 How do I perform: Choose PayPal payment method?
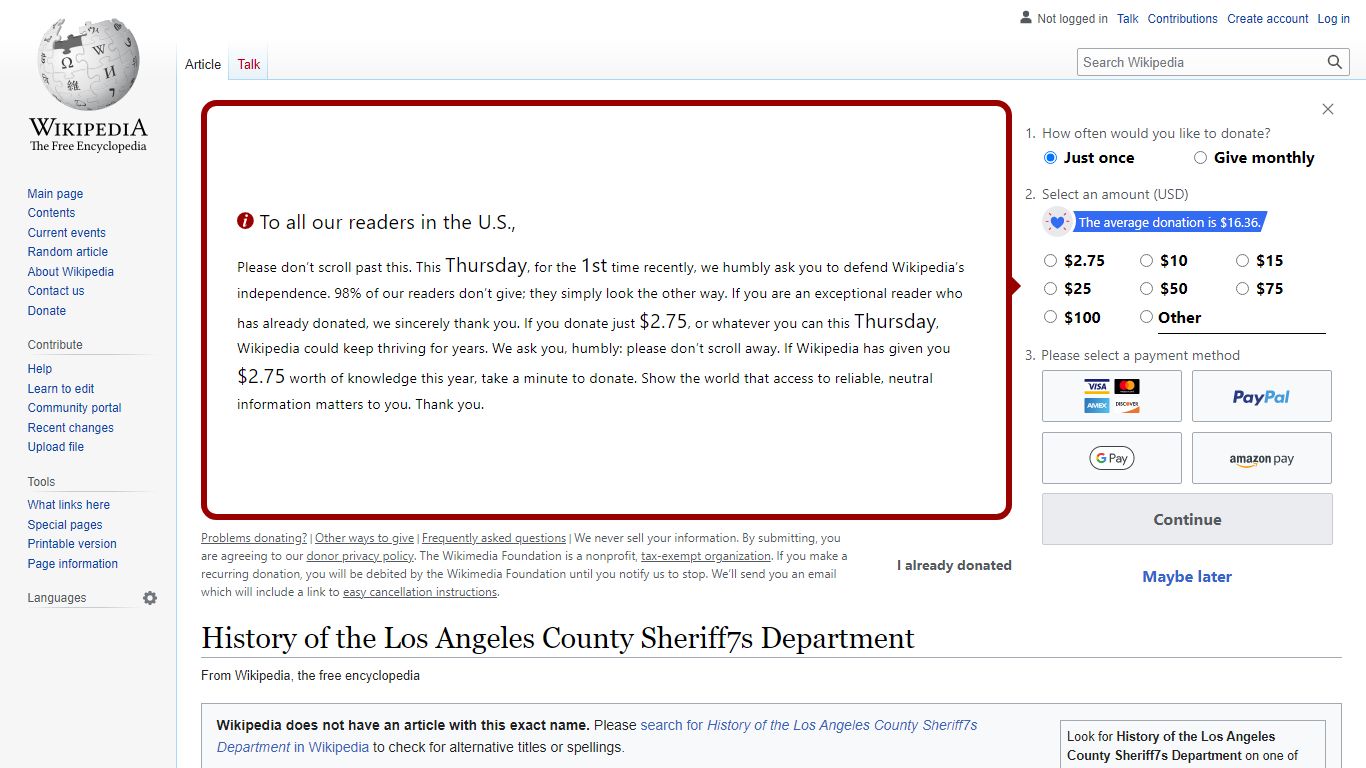[x=1262, y=396]
